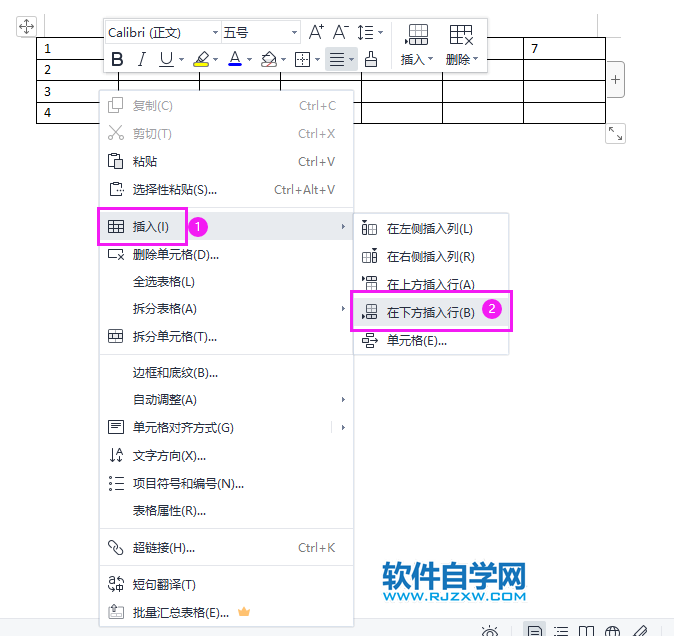Click the table resize handle
Screen dimensions: 674x636
615,133
